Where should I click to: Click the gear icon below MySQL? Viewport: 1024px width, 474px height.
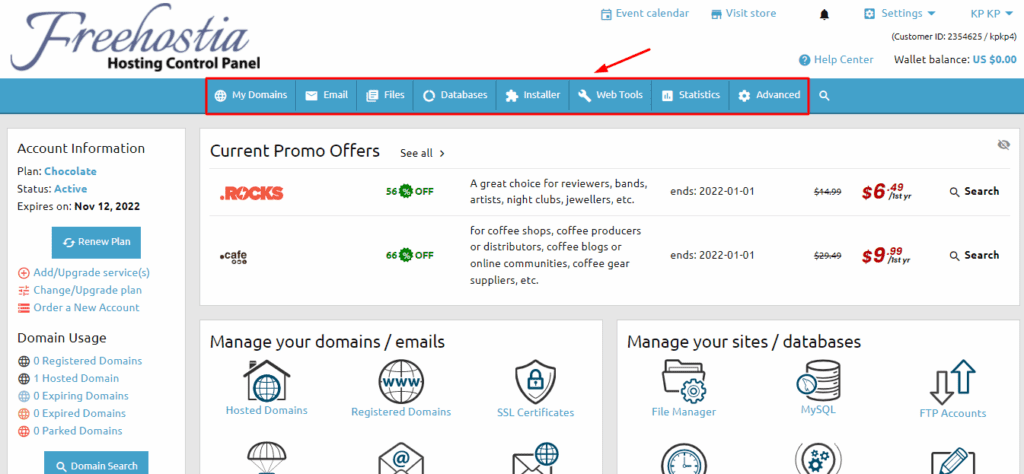818,458
